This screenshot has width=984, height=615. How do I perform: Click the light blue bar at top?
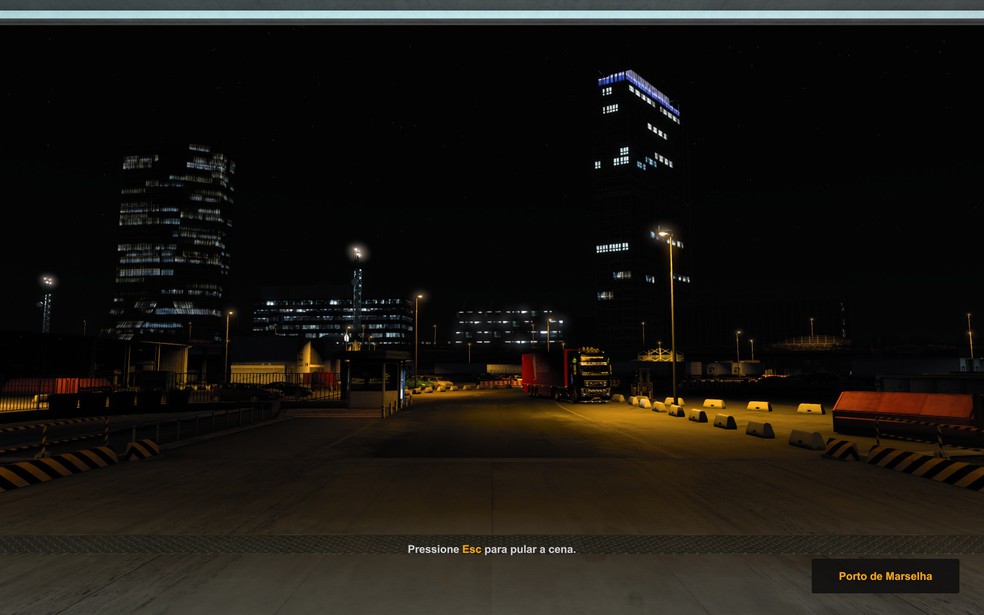point(492,15)
